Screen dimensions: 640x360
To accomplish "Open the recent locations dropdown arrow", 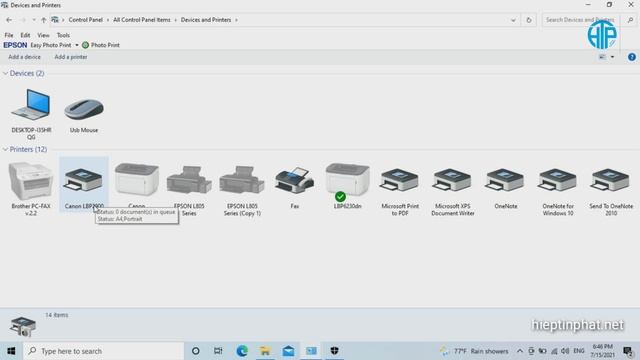I will click(34, 20).
